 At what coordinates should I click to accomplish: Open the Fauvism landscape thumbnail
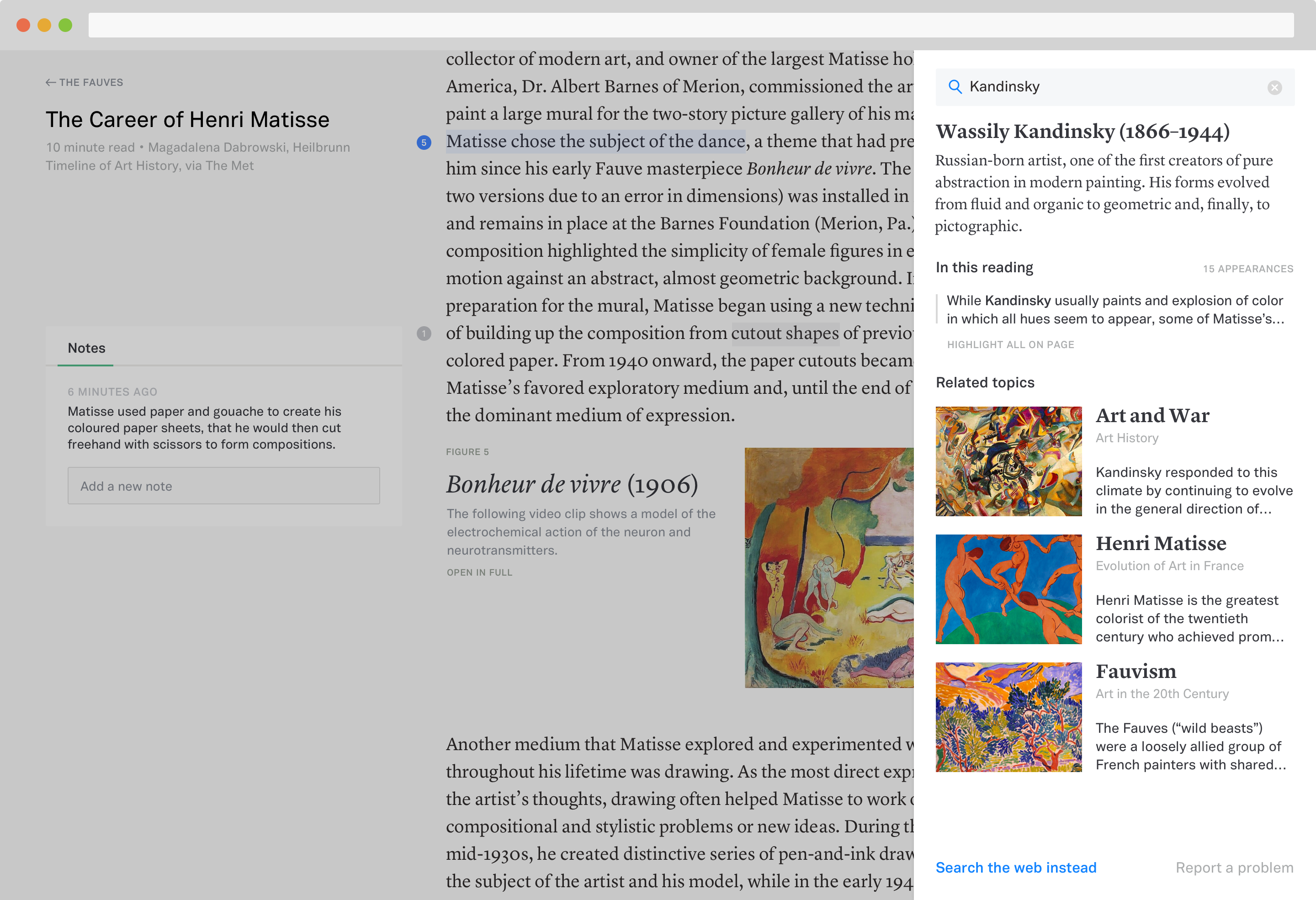coord(1008,717)
